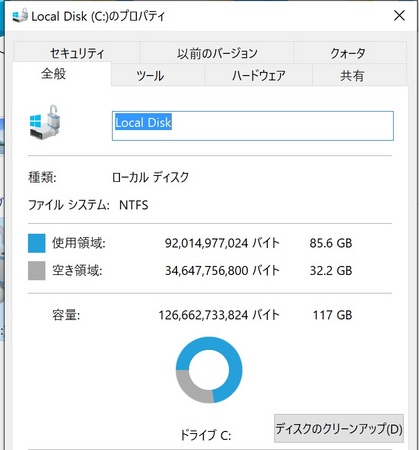Click the Local Disk (C:)のプロパティ title text
Viewport: 419px width, 450px height.
click(x=98, y=16)
